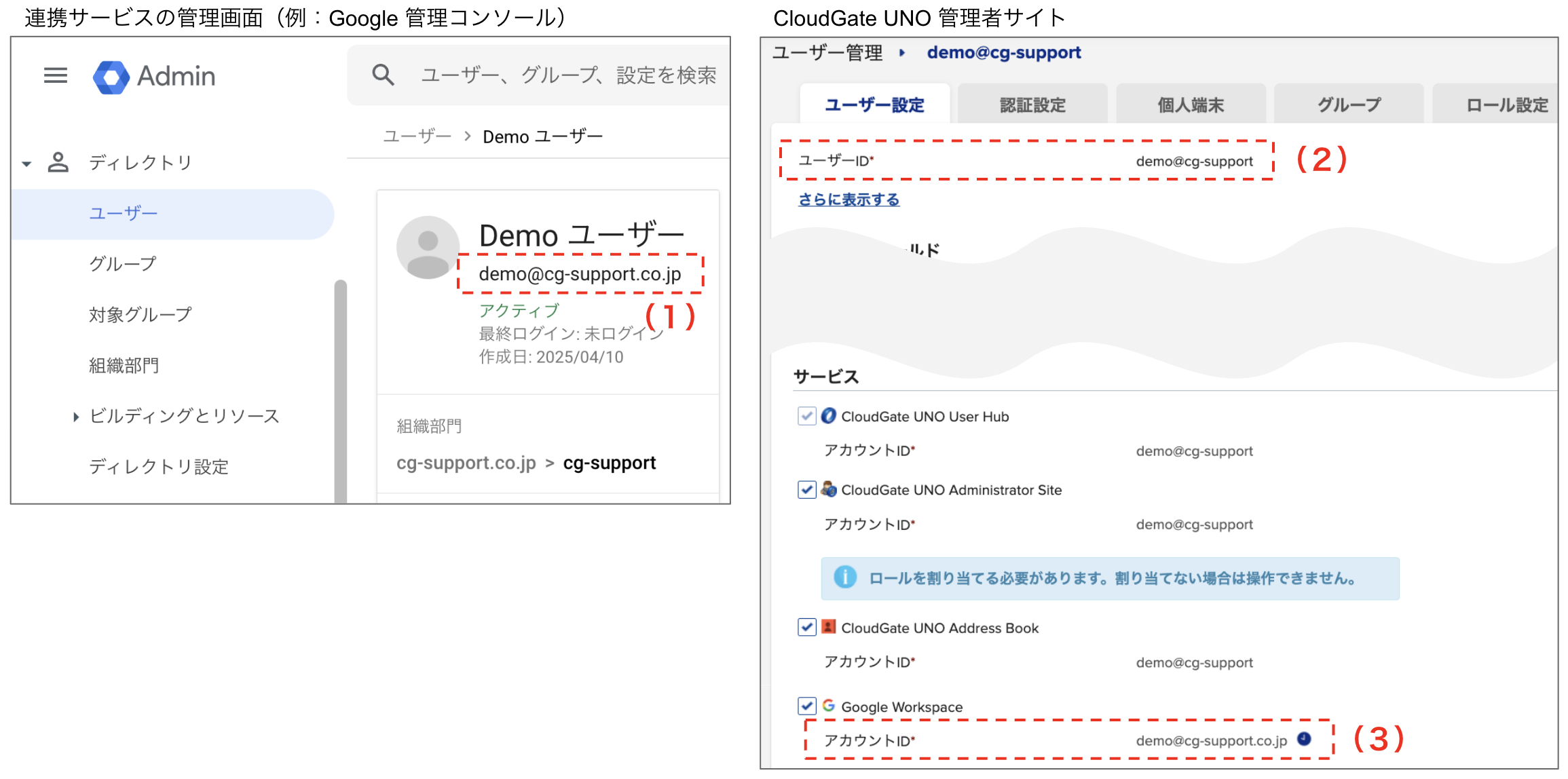This screenshot has width=1568, height=779.
Task: Click the info icon in role notice banner
Action: tap(845, 577)
